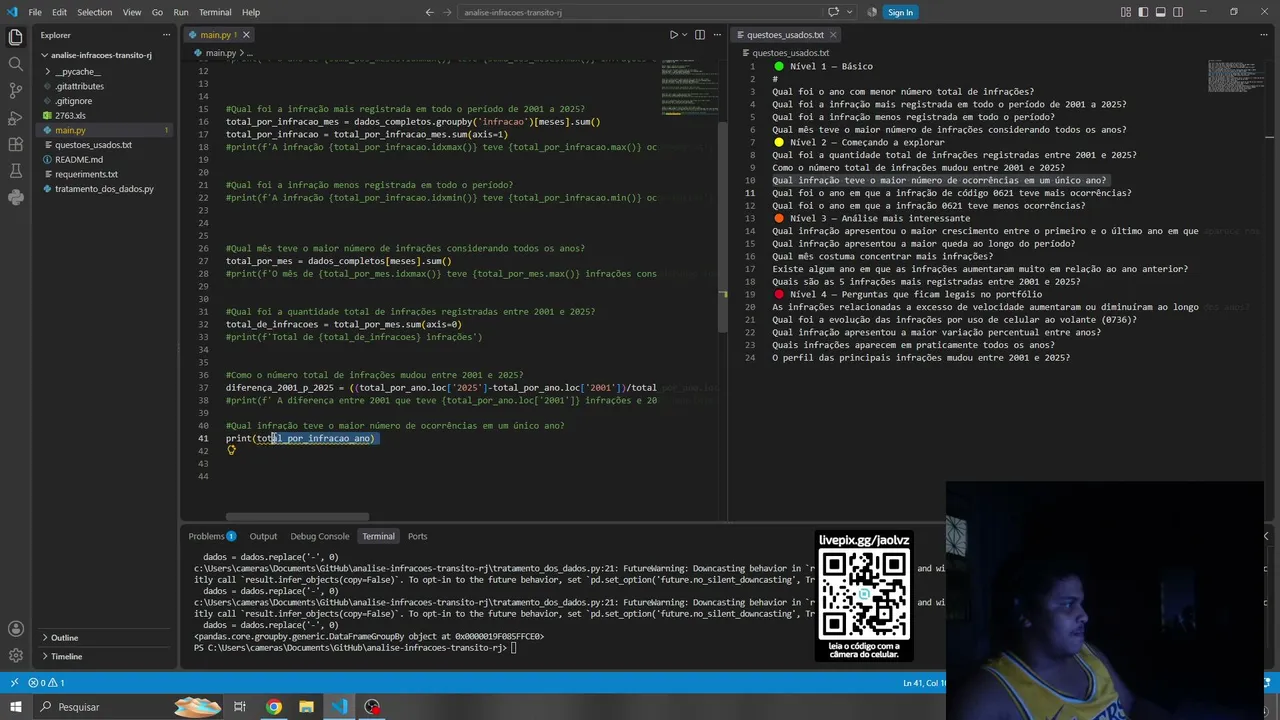The width and height of the screenshot is (1280, 720).
Task: Go back with the navigation arrow
Action: click(x=429, y=12)
